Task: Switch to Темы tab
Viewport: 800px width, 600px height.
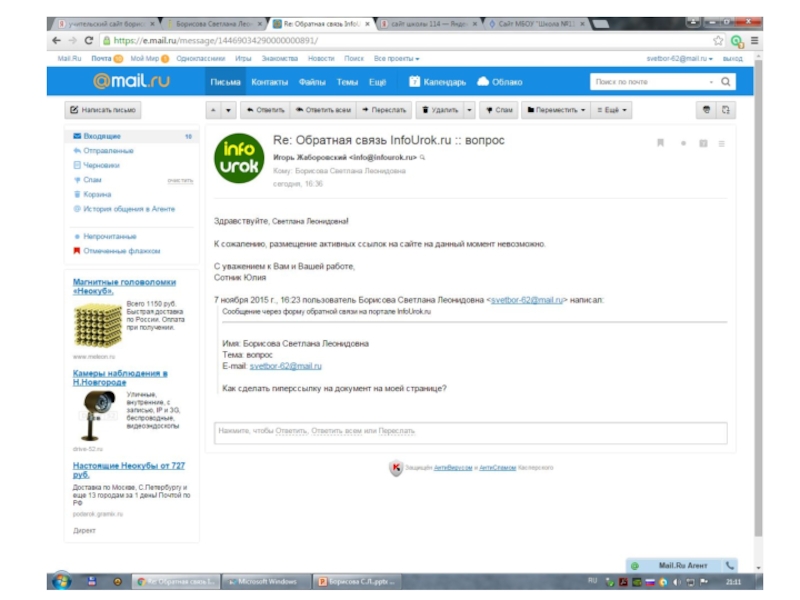Action: pyautogui.click(x=347, y=82)
